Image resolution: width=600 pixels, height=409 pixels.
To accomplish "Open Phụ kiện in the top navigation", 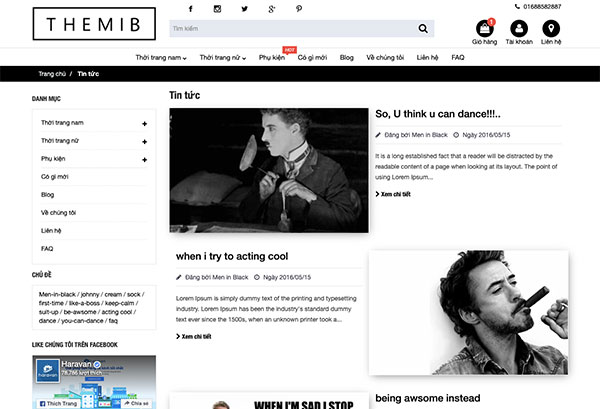I will click(272, 58).
